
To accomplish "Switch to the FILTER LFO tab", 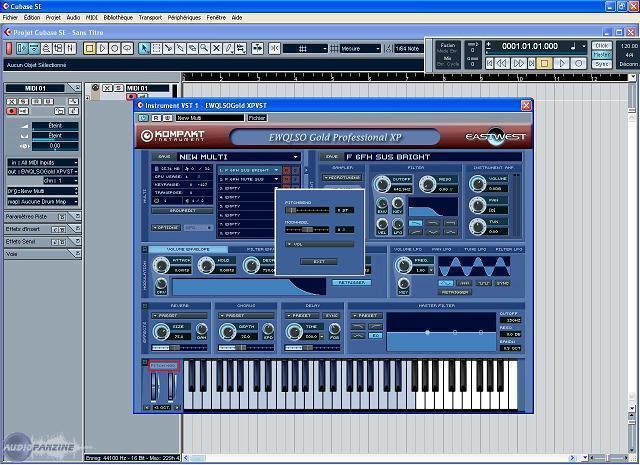I will 507,249.
